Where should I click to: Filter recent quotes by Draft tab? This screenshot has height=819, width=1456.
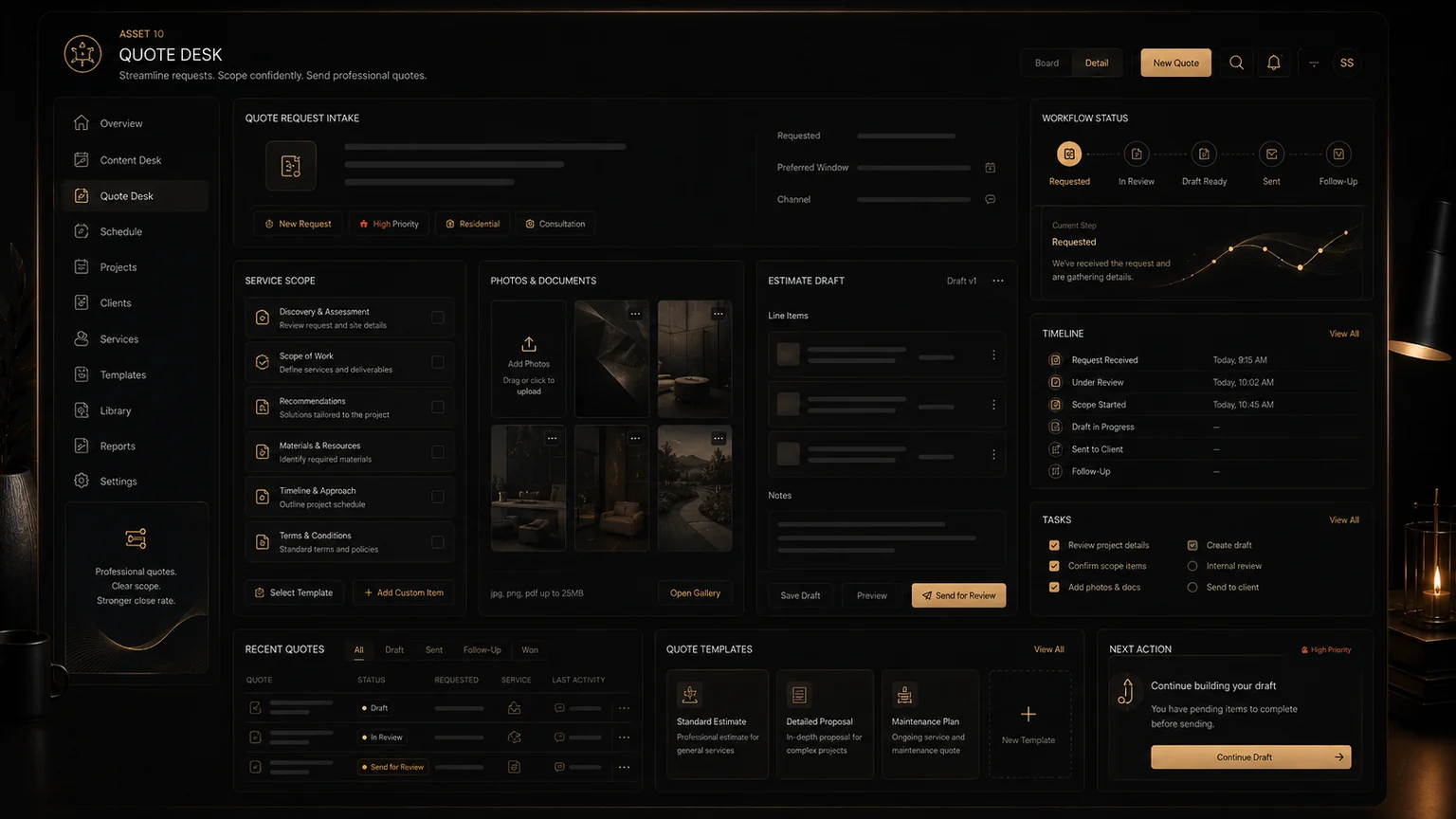tap(394, 650)
